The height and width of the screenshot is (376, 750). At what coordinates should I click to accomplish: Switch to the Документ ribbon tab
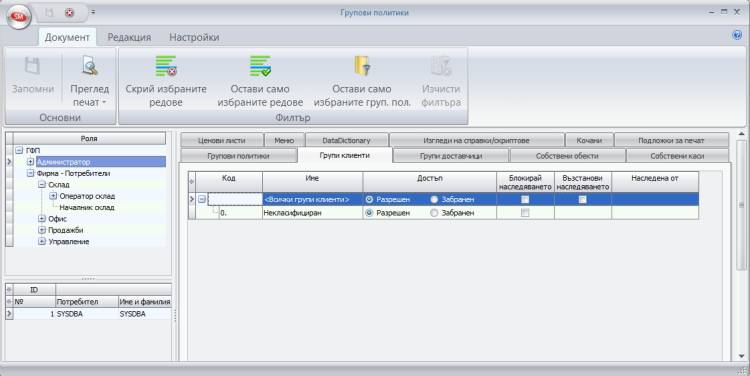[x=67, y=37]
